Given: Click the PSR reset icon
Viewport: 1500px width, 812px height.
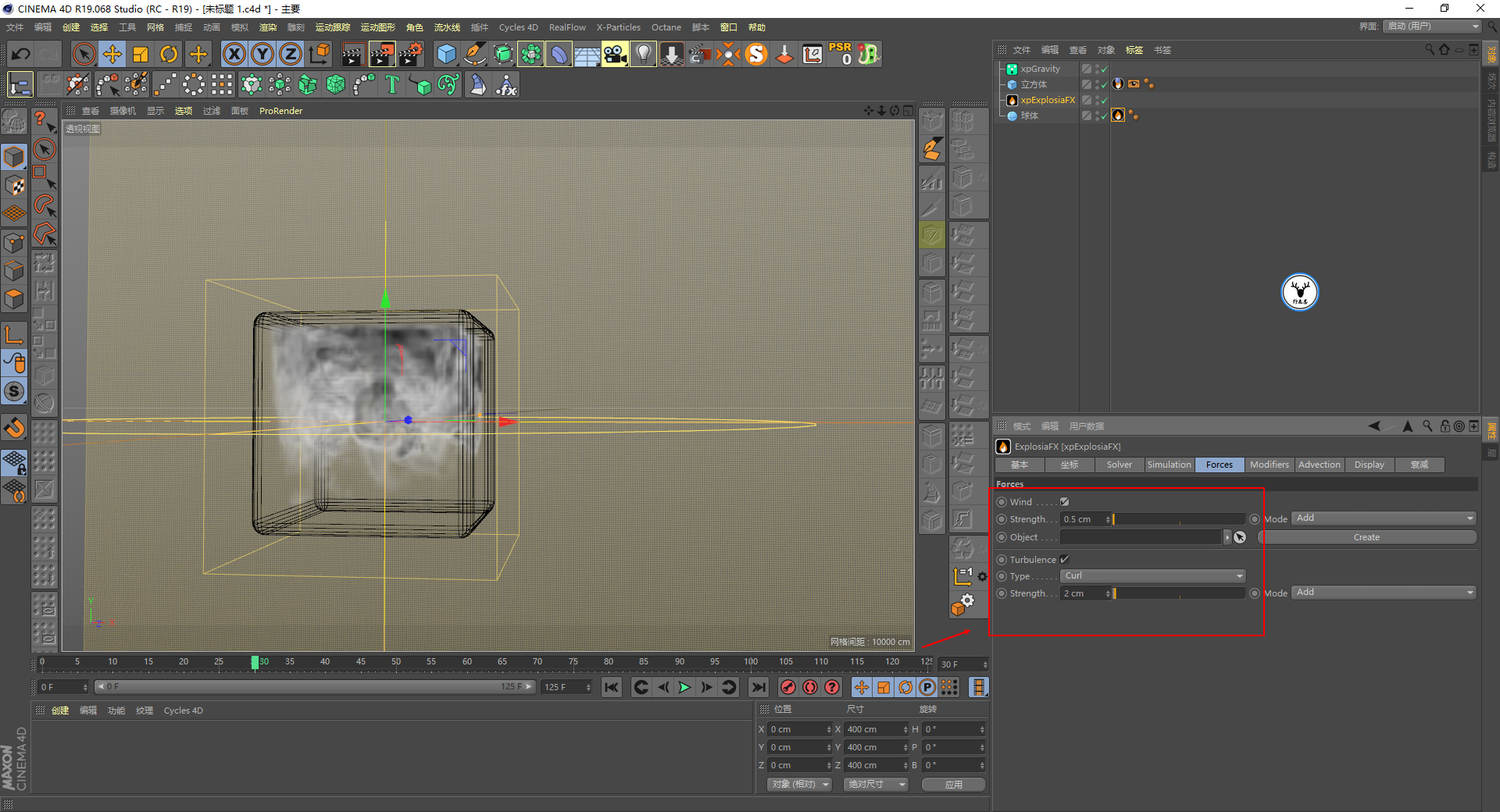Looking at the screenshot, I should pos(841,54).
